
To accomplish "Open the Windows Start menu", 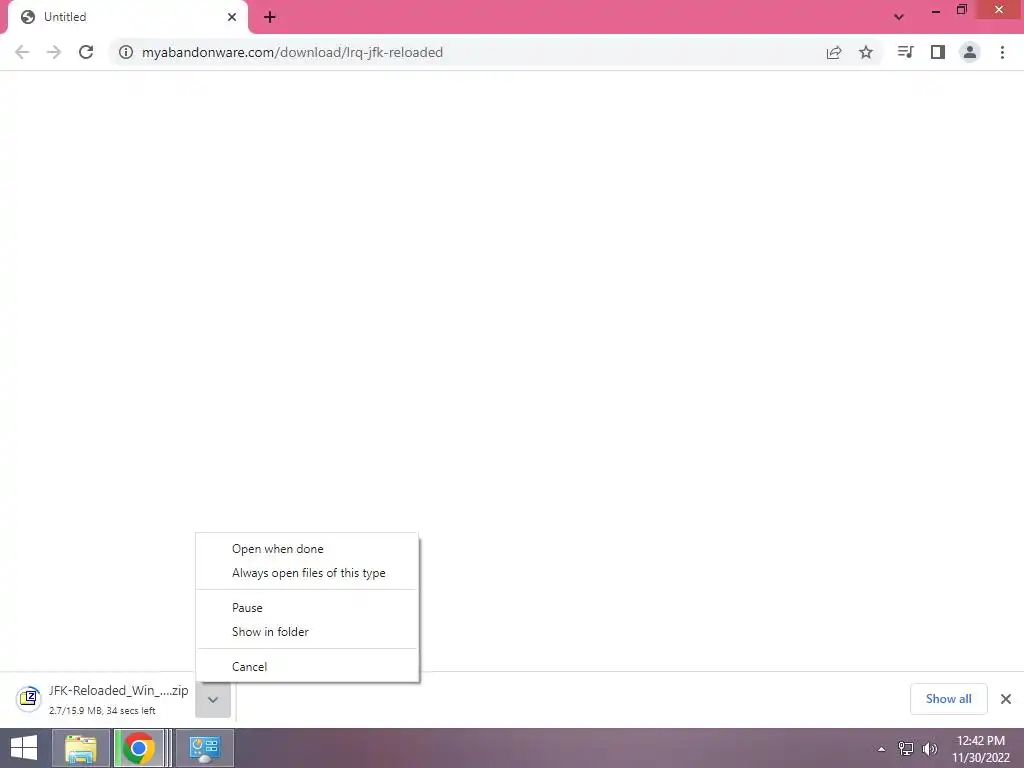I will [x=24, y=748].
